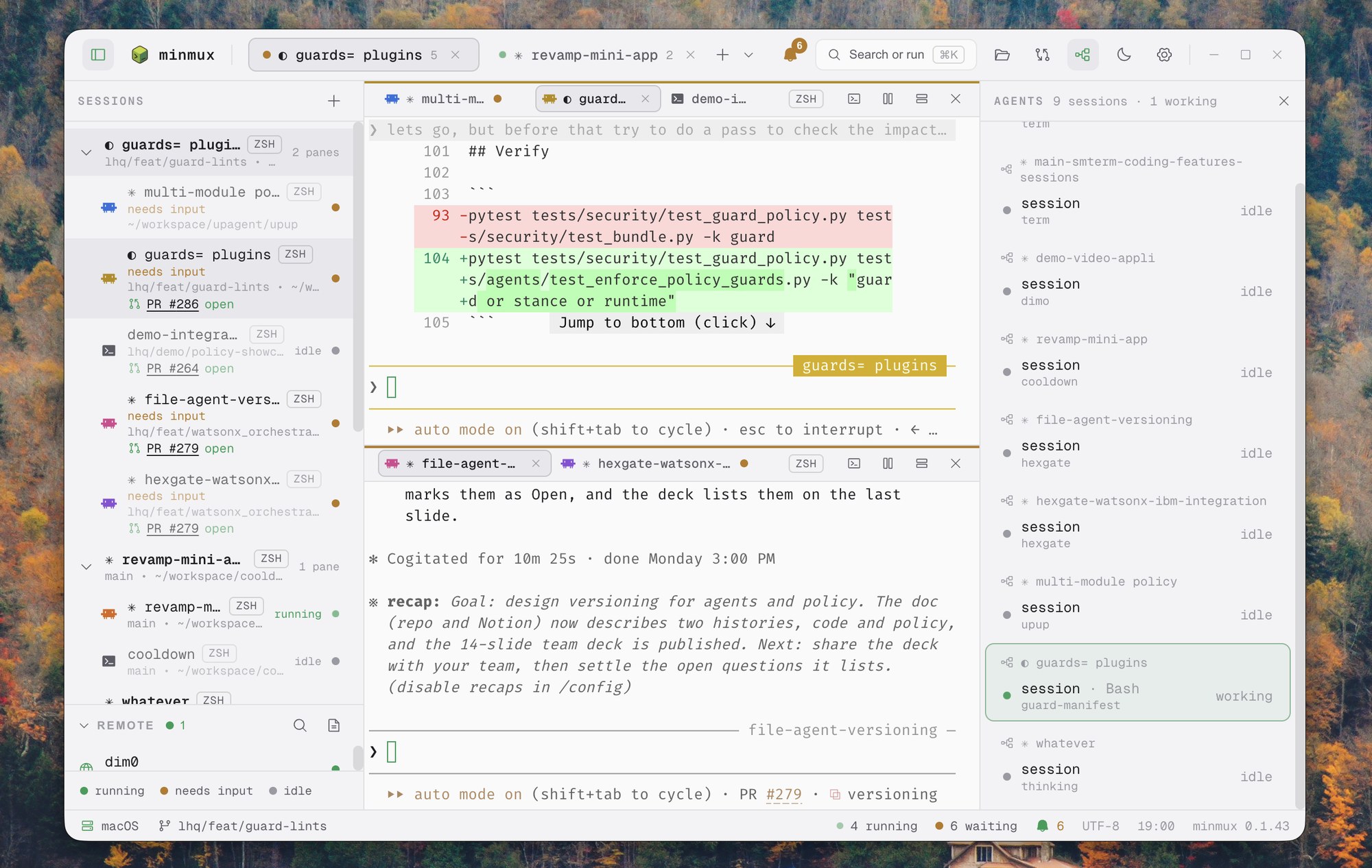Close the guards= plugins workspace tab
The width and height of the screenshot is (1372, 868).
click(x=456, y=55)
